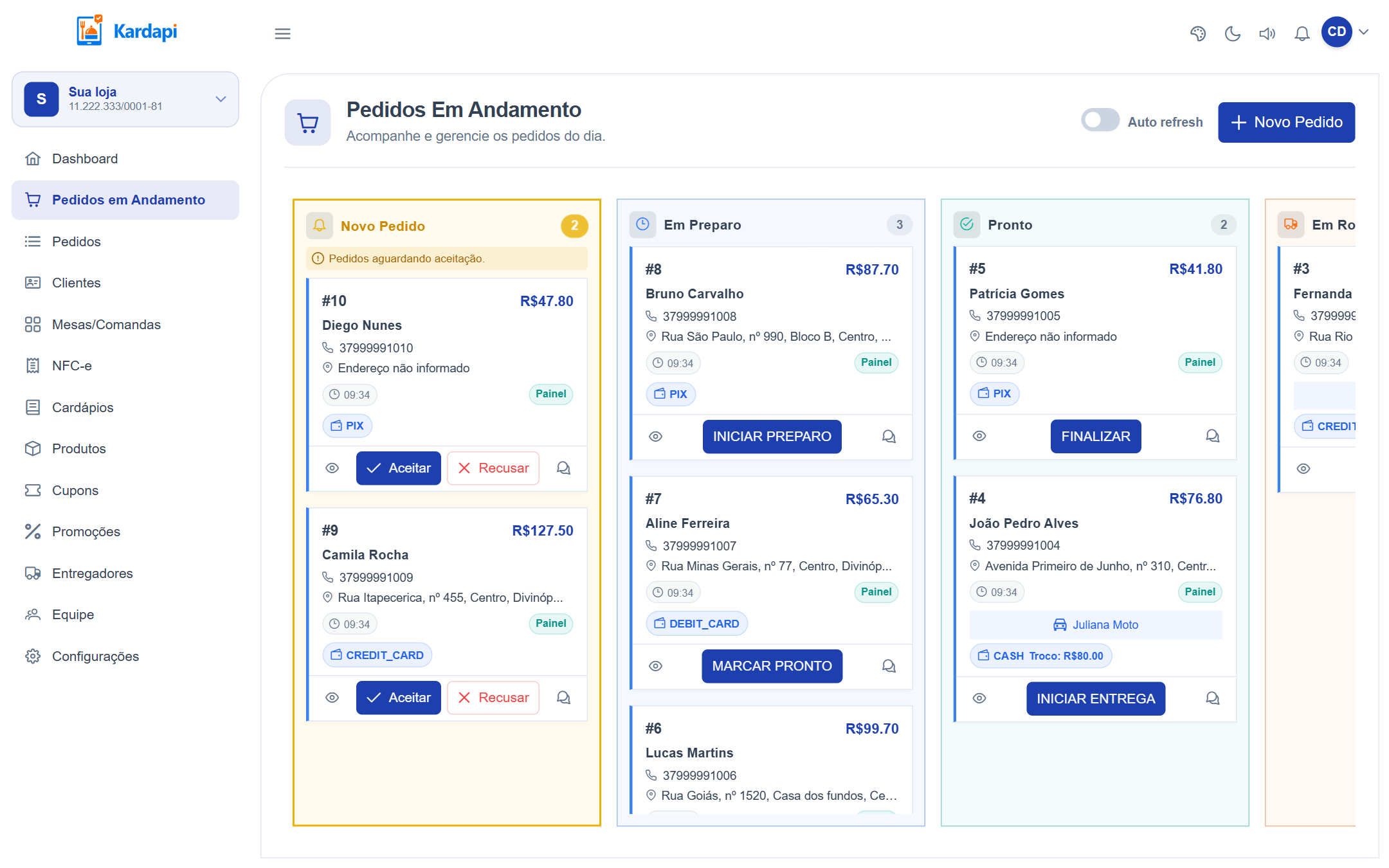Click FINALIZAR on order #5
The width and height of the screenshot is (1389, 868).
(1096, 437)
